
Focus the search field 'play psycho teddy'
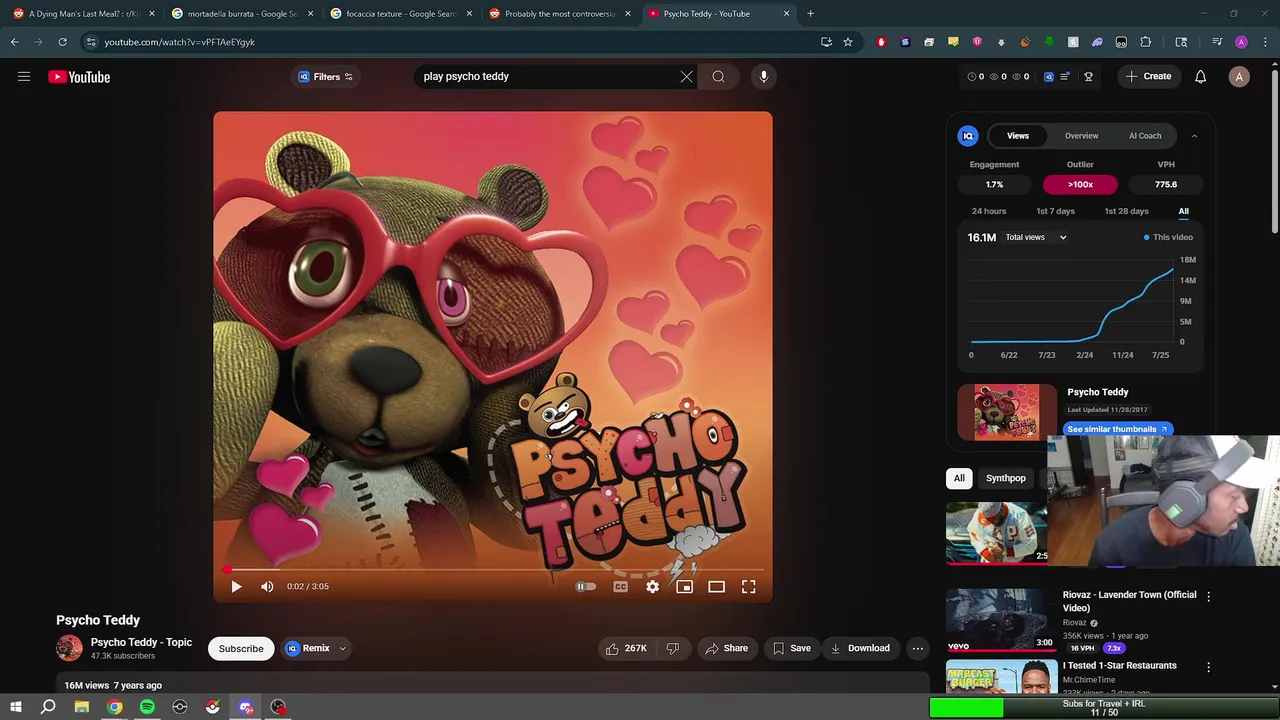pyautogui.click(x=548, y=76)
